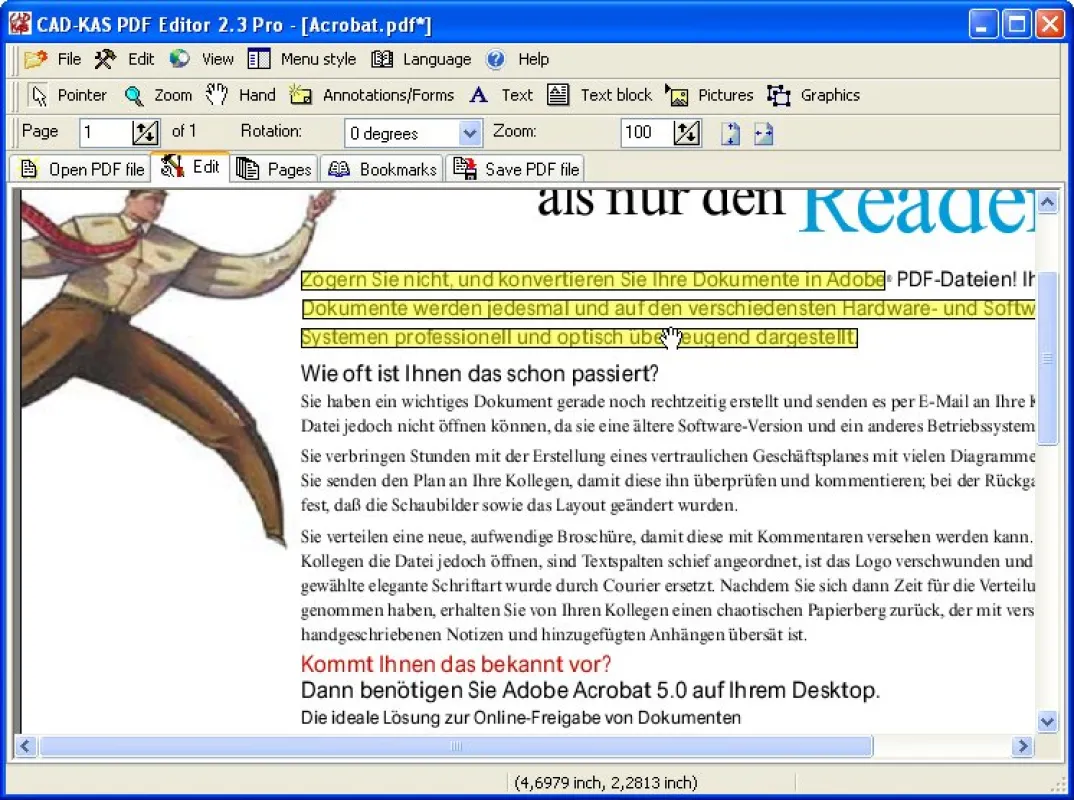Switch to the Pages tab
The height and width of the screenshot is (800, 1074).
[274, 169]
